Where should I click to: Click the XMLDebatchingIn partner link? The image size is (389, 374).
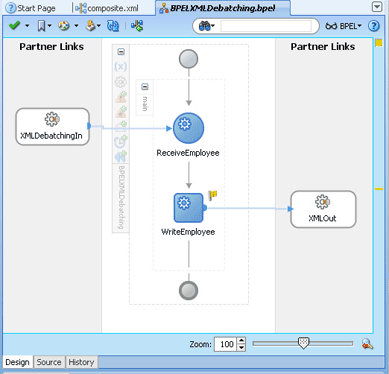[x=52, y=127]
